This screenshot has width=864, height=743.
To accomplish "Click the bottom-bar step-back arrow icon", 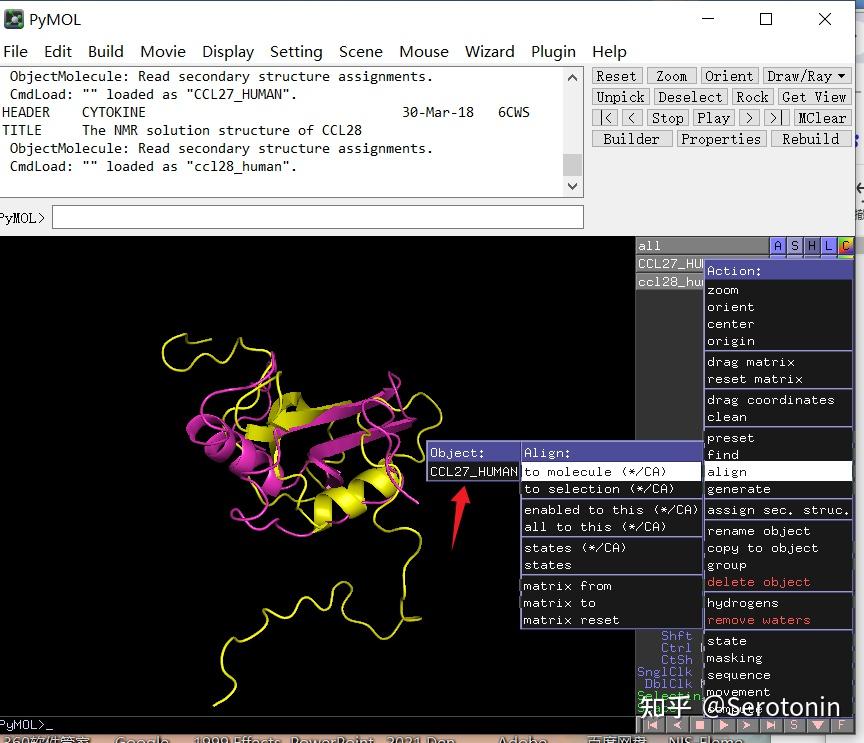I will coord(677,725).
